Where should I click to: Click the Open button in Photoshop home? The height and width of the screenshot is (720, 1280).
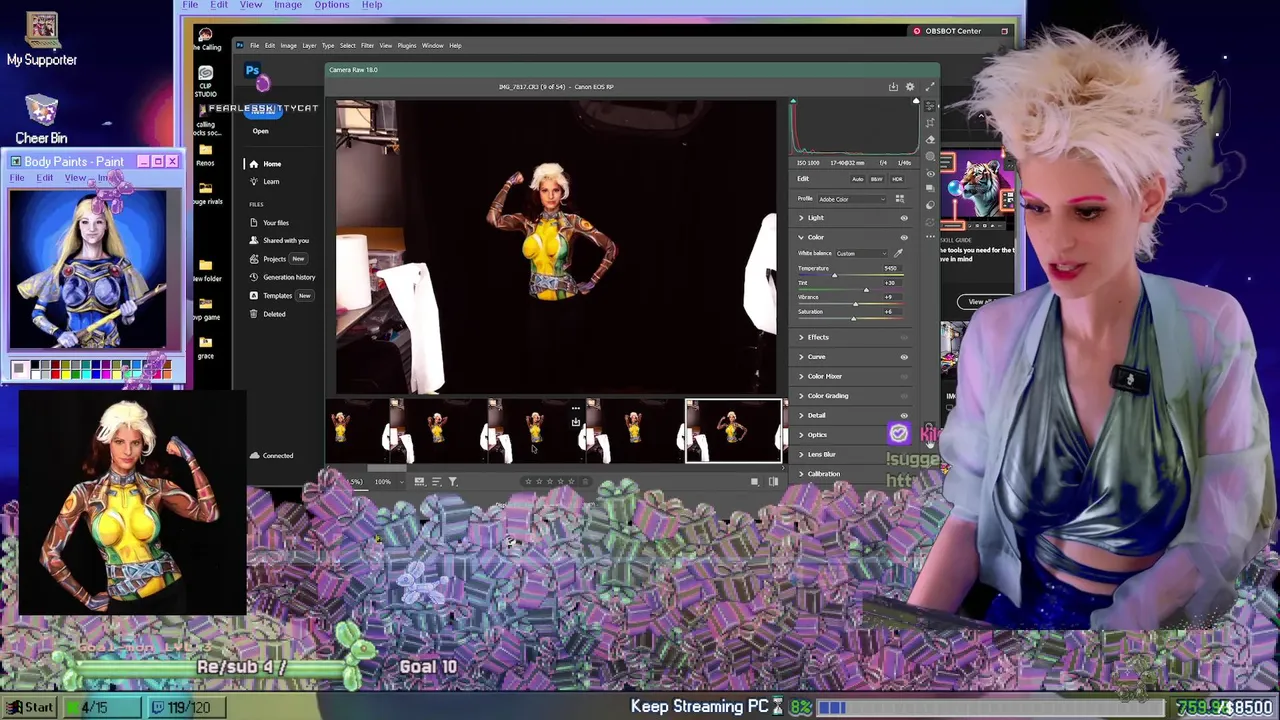(x=260, y=131)
